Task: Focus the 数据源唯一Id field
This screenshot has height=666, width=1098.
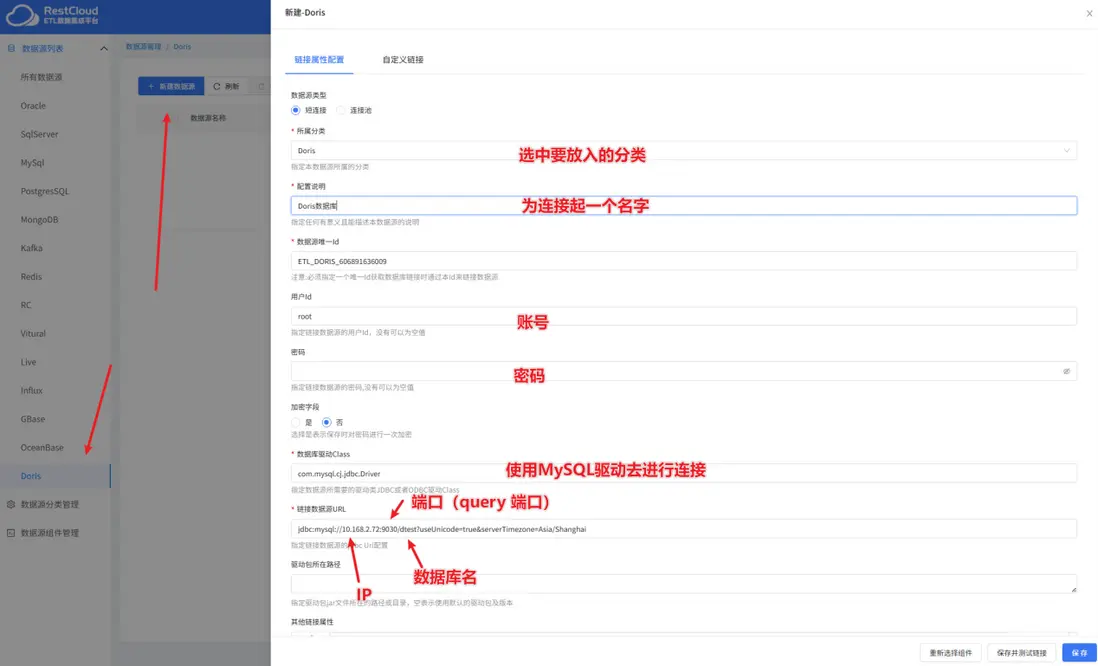Action: tap(683, 261)
